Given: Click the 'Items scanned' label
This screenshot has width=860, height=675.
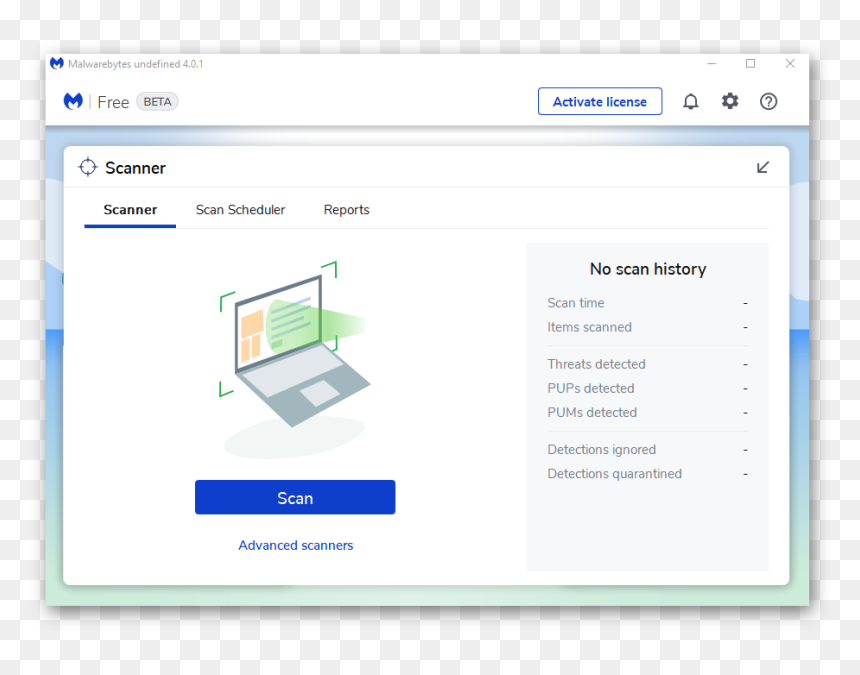Looking at the screenshot, I should click(x=590, y=327).
